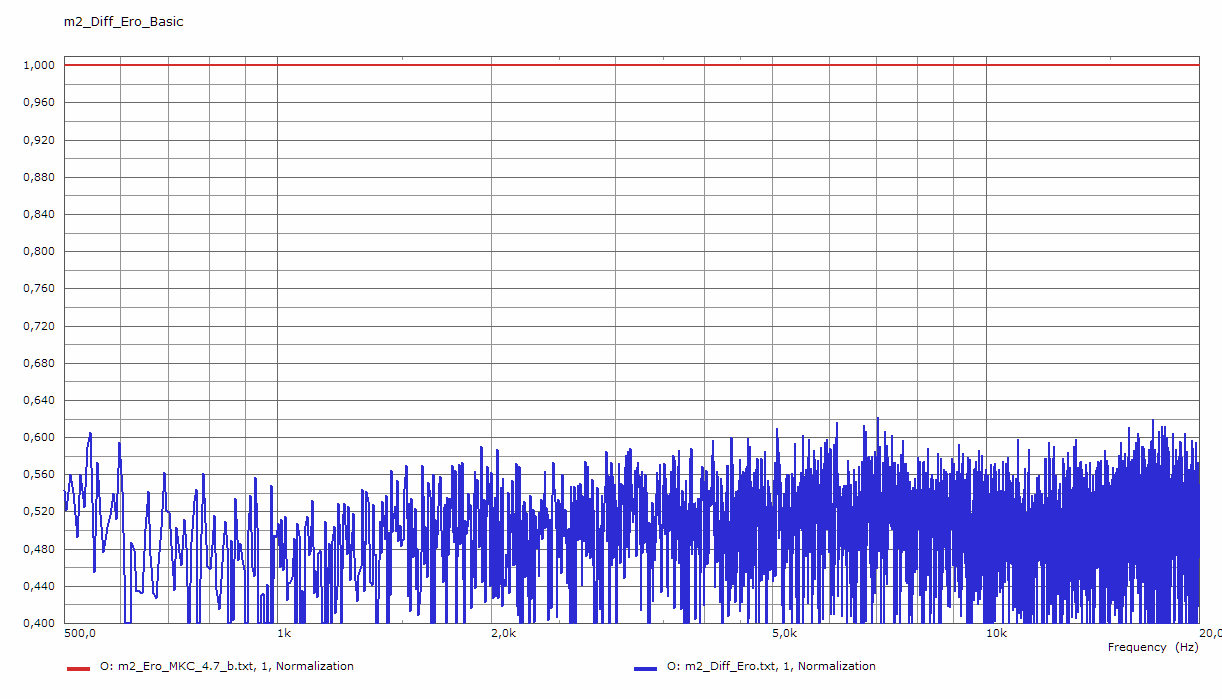Screen dimensions: 1222x699
Task: Click the 0,600 y-axis tick label
Action: (x=37, y=437)
